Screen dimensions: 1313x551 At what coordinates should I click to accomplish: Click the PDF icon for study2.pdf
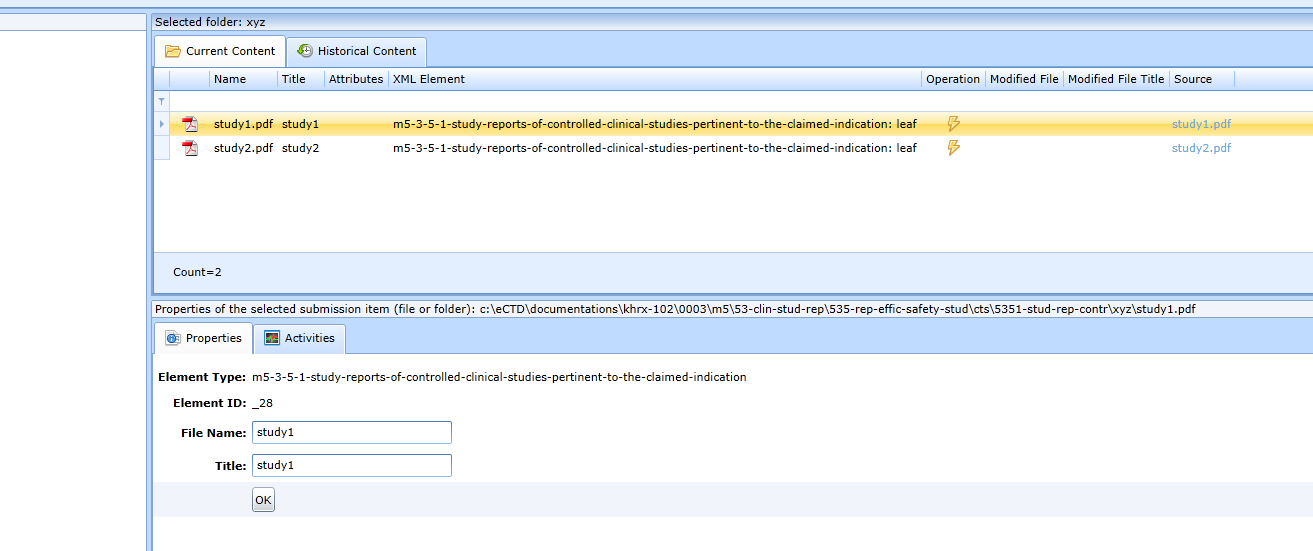pyautogui.click(x=190, y=148)
